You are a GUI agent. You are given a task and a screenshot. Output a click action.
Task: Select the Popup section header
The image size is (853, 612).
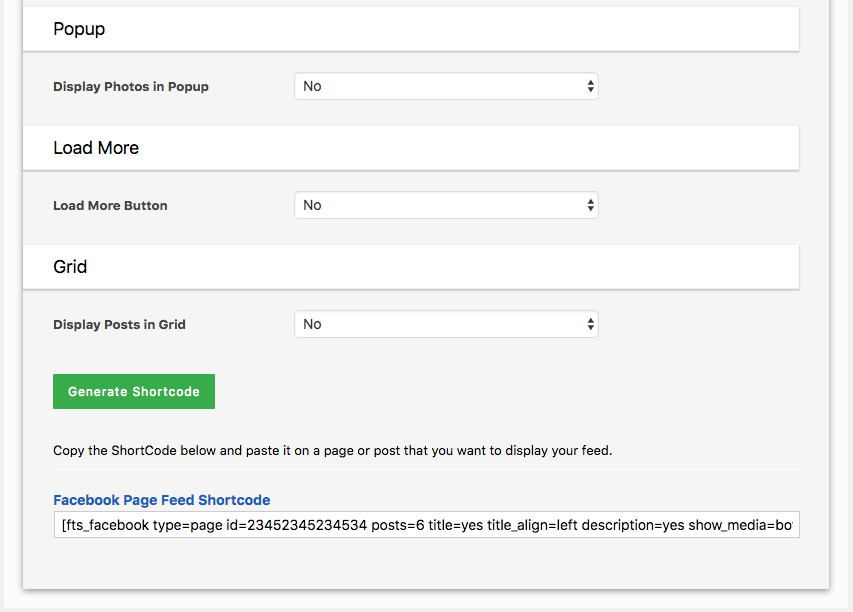click(411, 29)
